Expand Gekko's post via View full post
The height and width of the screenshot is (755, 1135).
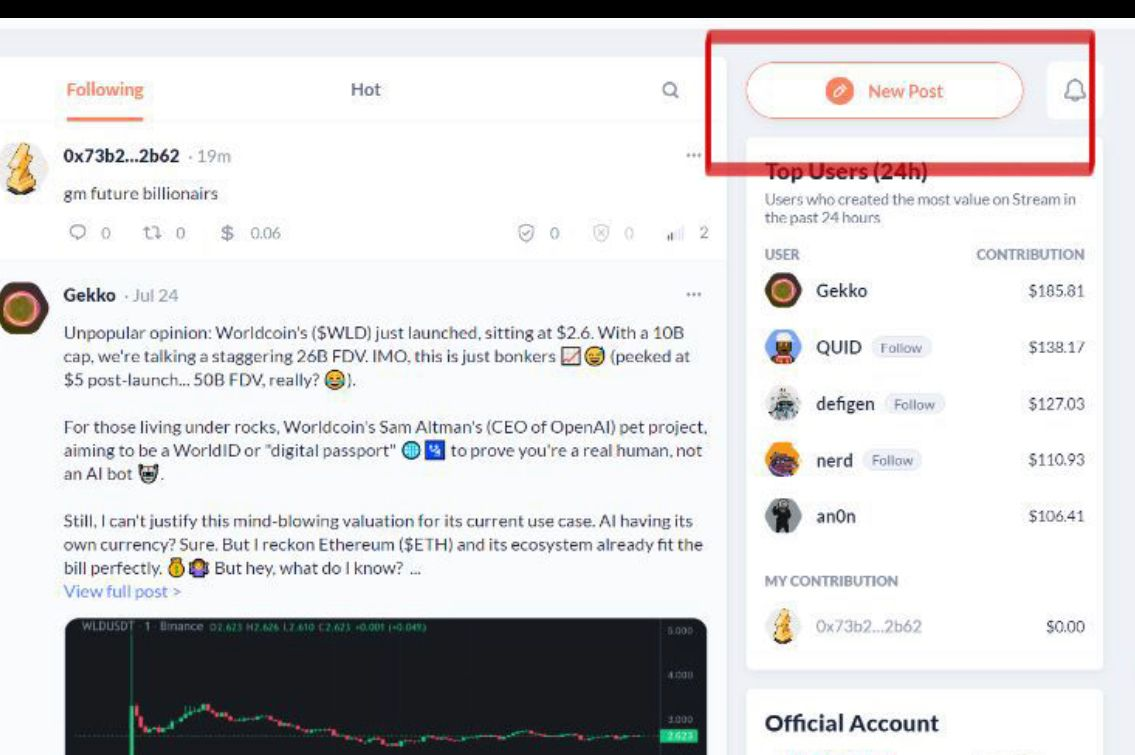pyautogui.click(x=122, y=591)
